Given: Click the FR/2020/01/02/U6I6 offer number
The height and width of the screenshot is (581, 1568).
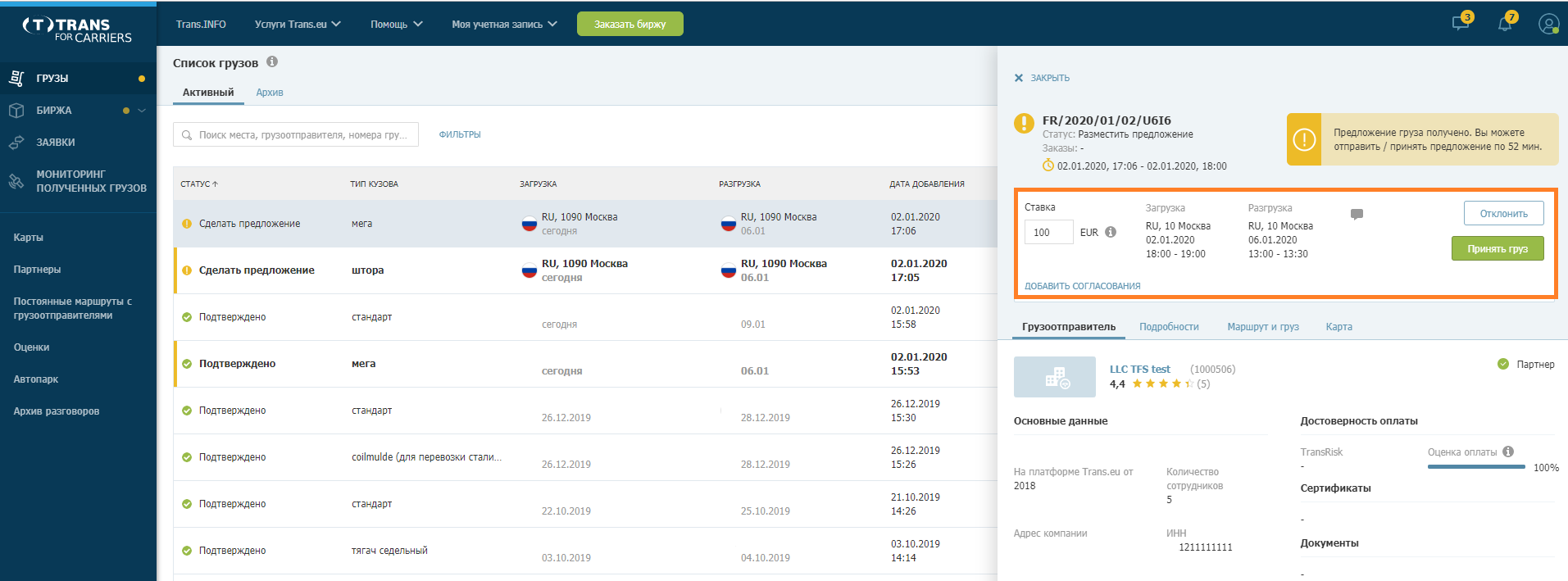Looking at the screenshot, I should point(1107,120).
